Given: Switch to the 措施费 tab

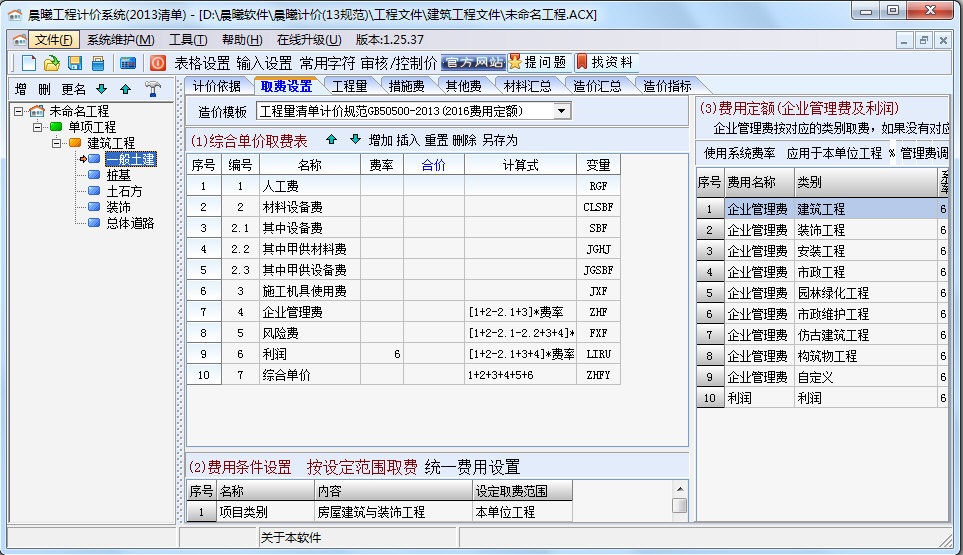Looking at the screenshot, I should coord(407,86).
